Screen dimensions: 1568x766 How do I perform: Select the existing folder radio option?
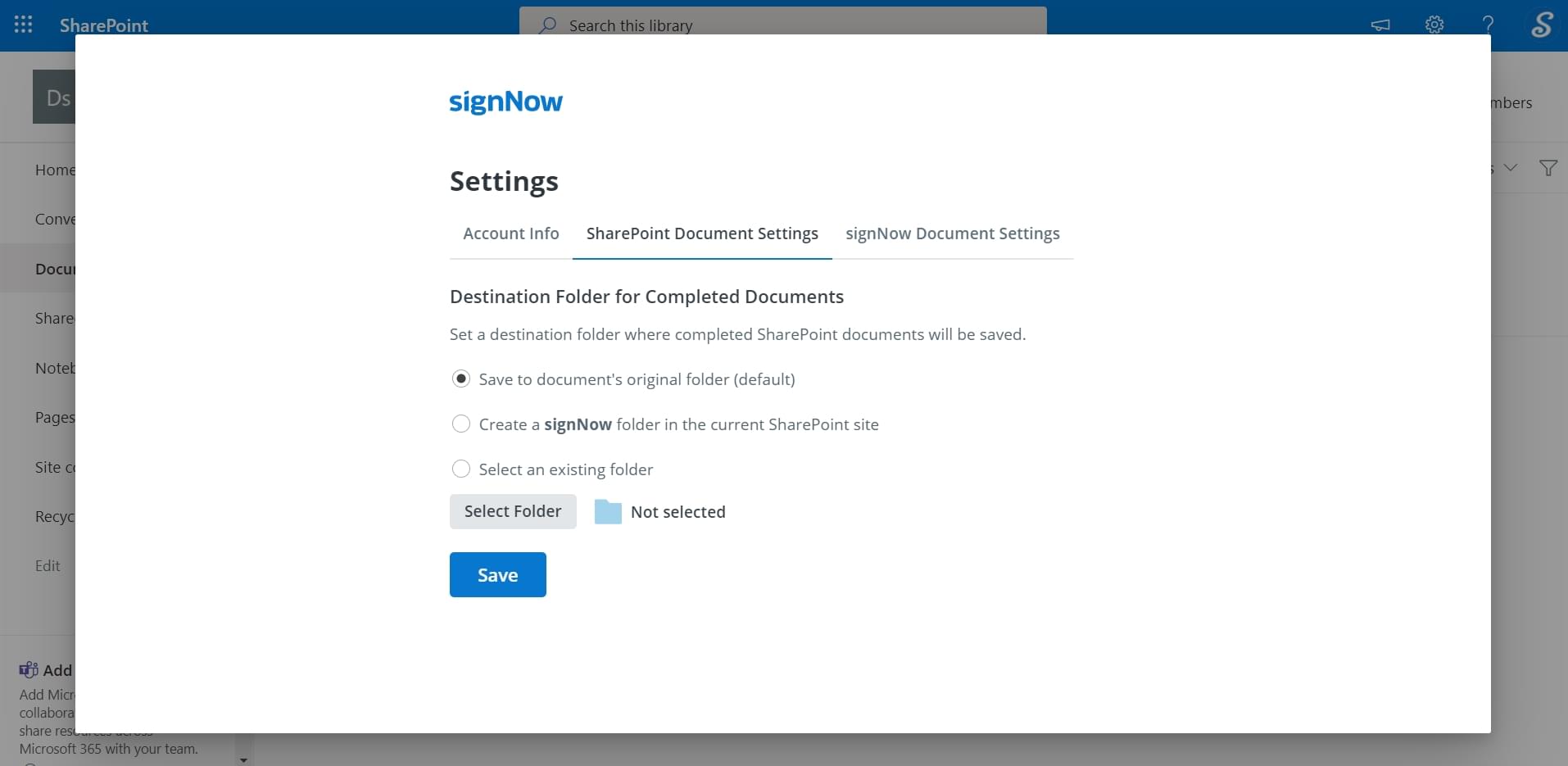click(x=461, y=469)
